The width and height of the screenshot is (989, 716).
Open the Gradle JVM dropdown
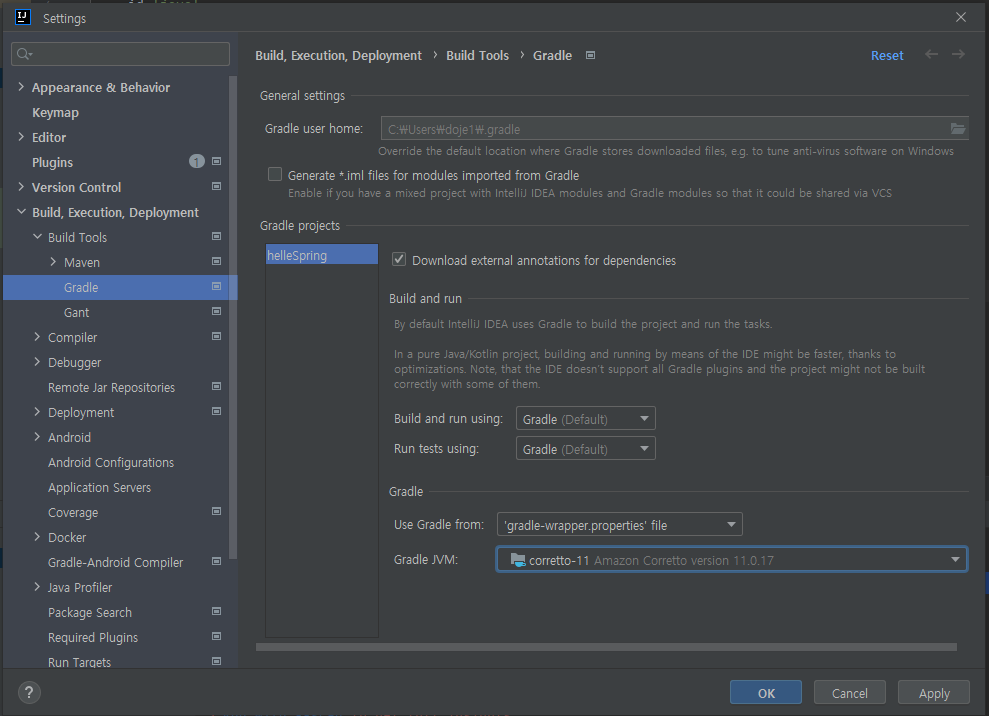point(732,560)
